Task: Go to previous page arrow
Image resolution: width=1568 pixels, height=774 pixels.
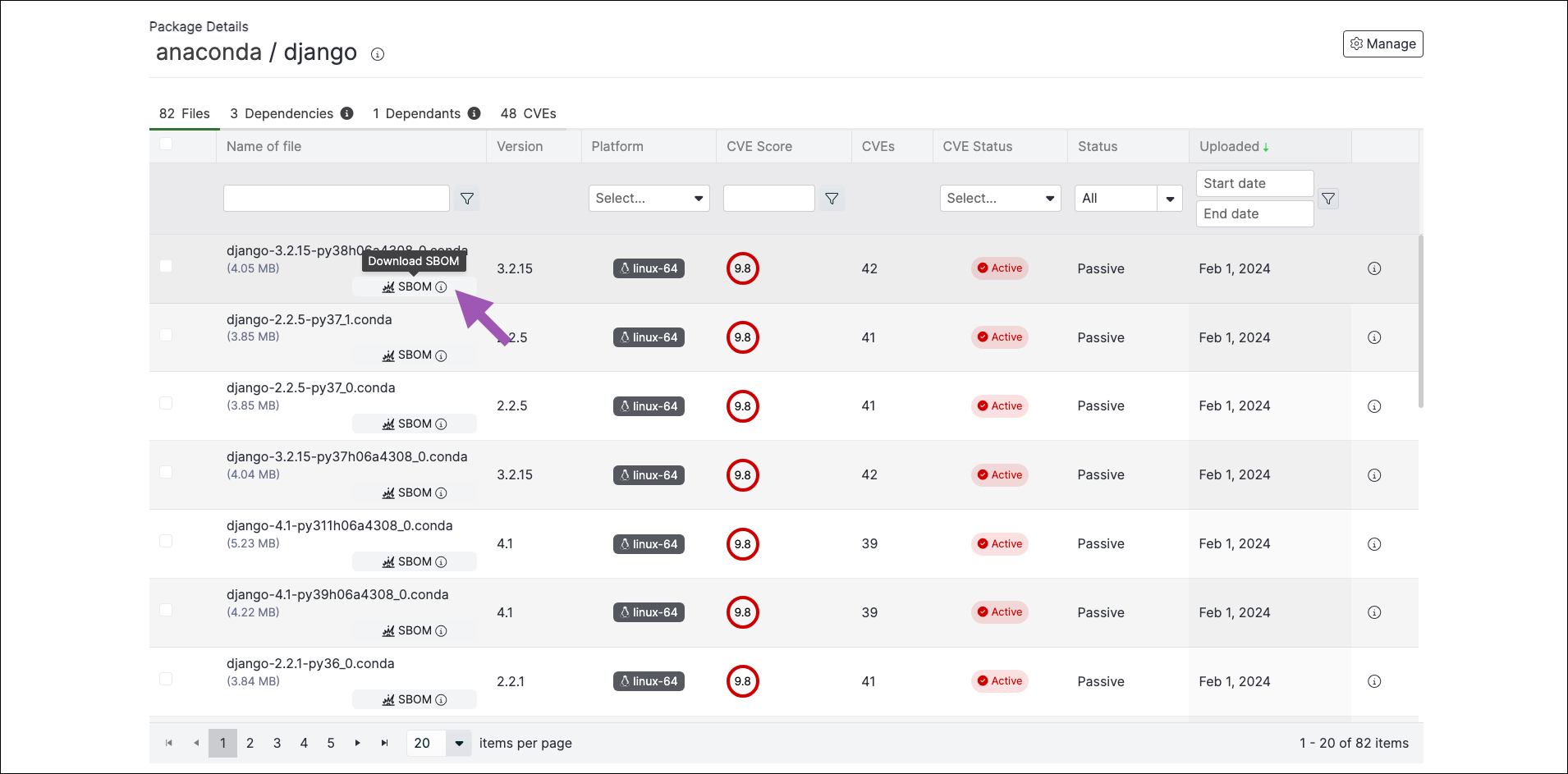Action: tap(196, 743)
